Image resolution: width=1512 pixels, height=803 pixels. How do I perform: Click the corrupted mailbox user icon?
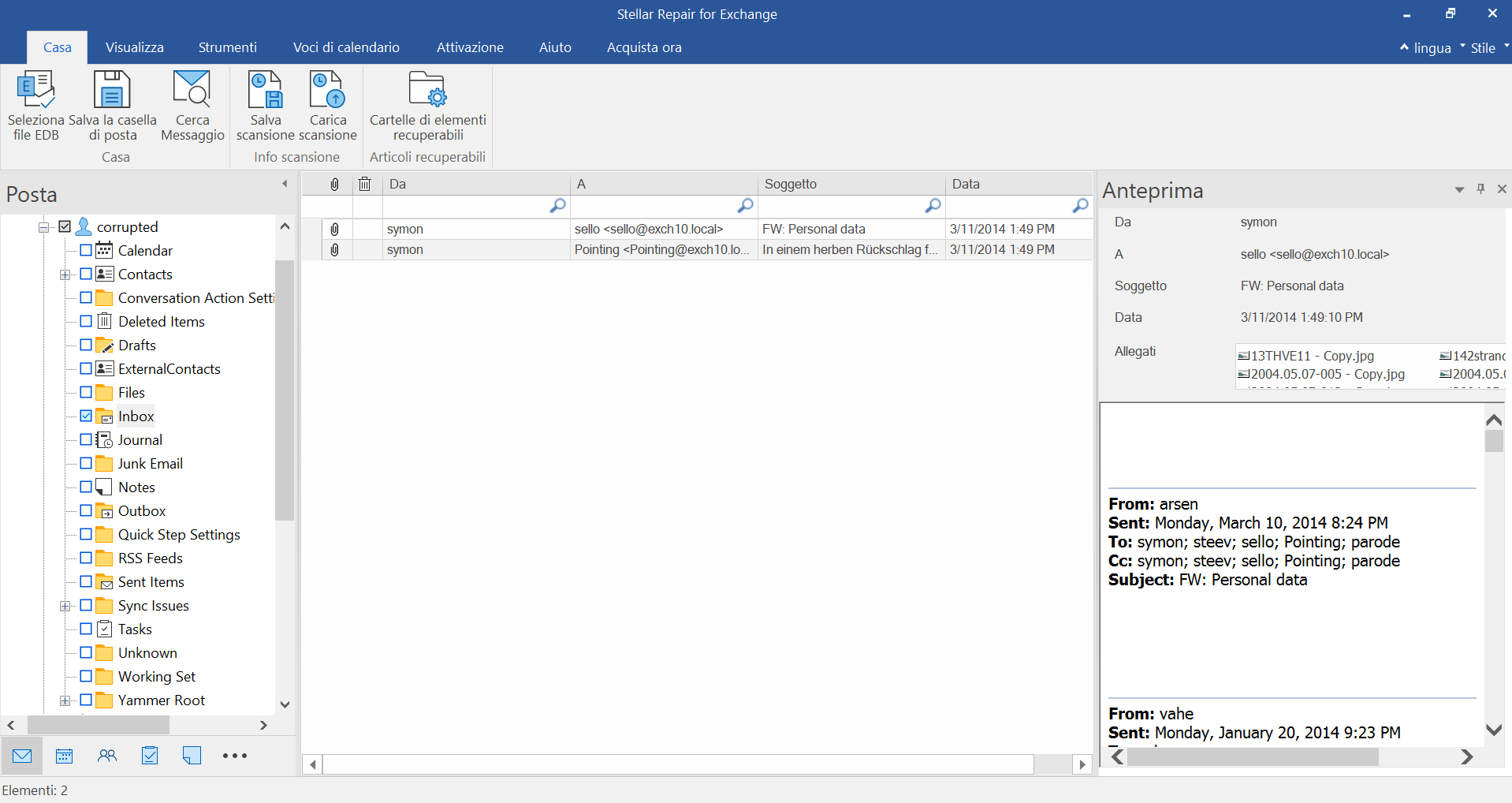(x=84, y=226)
